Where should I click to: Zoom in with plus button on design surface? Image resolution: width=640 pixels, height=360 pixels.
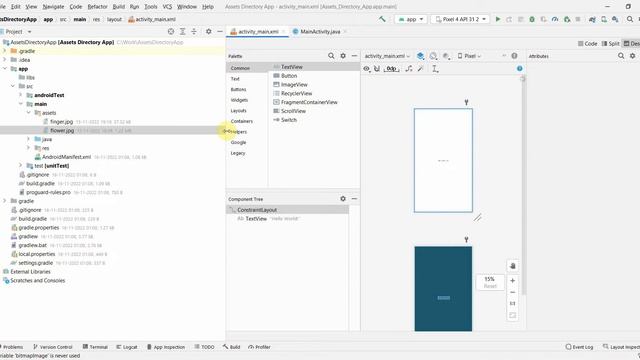click(x=513, y=281)
